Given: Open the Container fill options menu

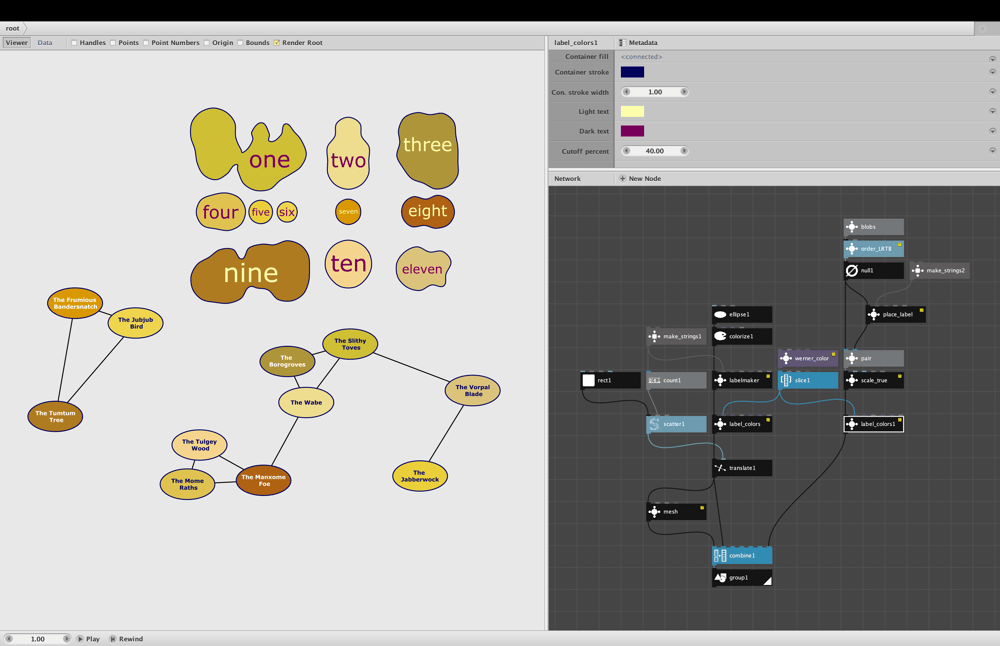Looking at the screenshot, I should (x=992, y=58).
